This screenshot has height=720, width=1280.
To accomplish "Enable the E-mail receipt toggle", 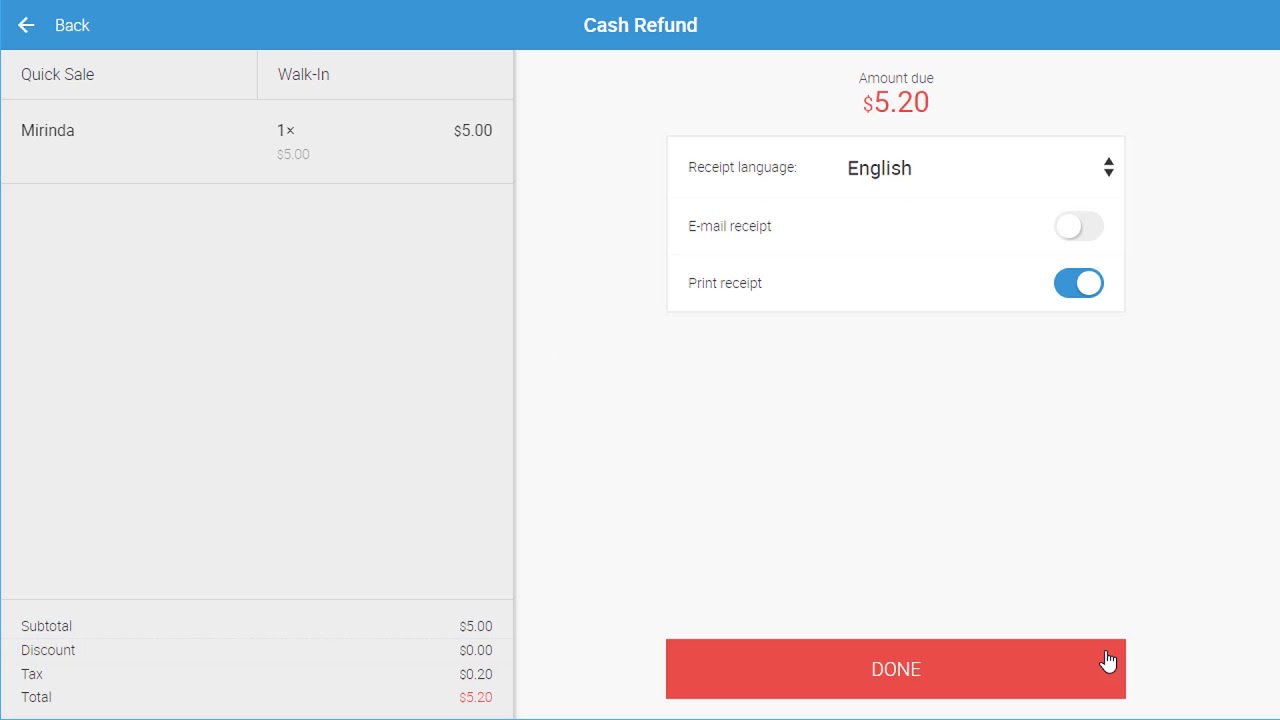I will tap(1078, 226).
